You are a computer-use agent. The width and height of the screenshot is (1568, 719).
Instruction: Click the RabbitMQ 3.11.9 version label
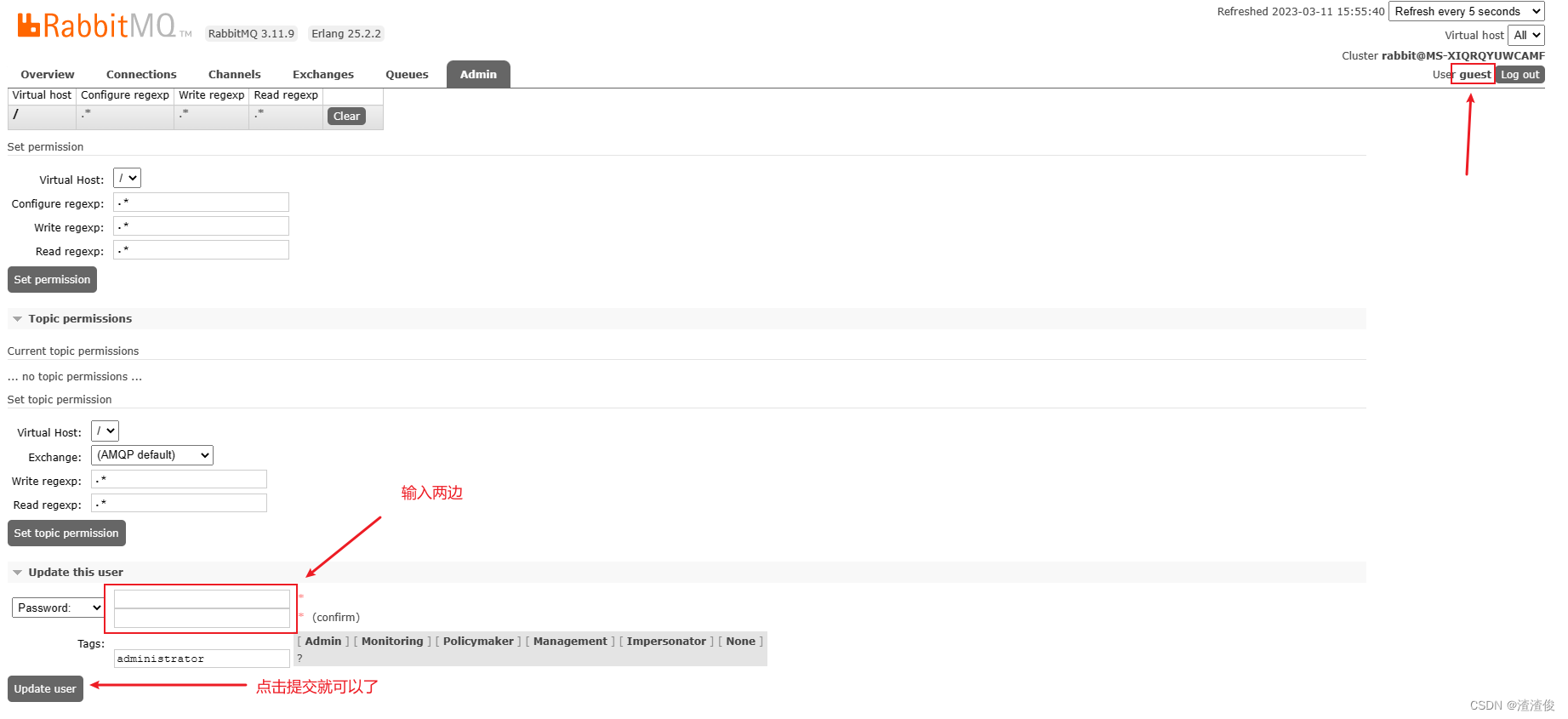point(251,34)
